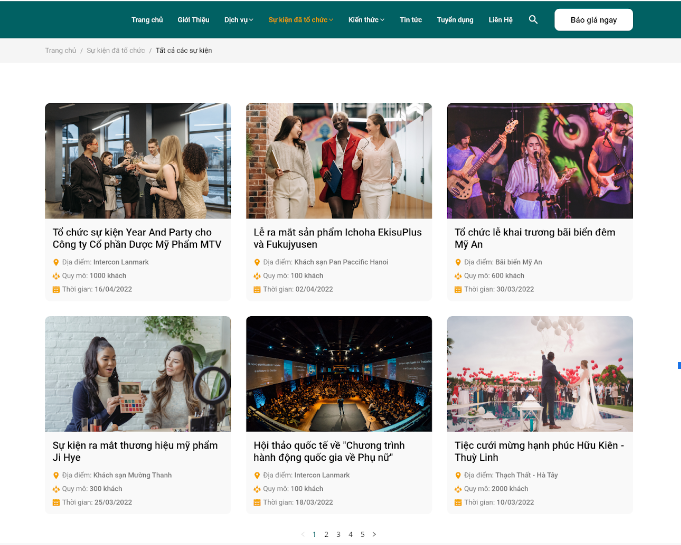Go to Tuyển dụng in navigation
Screen dimensions: 681x545
(455, 19)
